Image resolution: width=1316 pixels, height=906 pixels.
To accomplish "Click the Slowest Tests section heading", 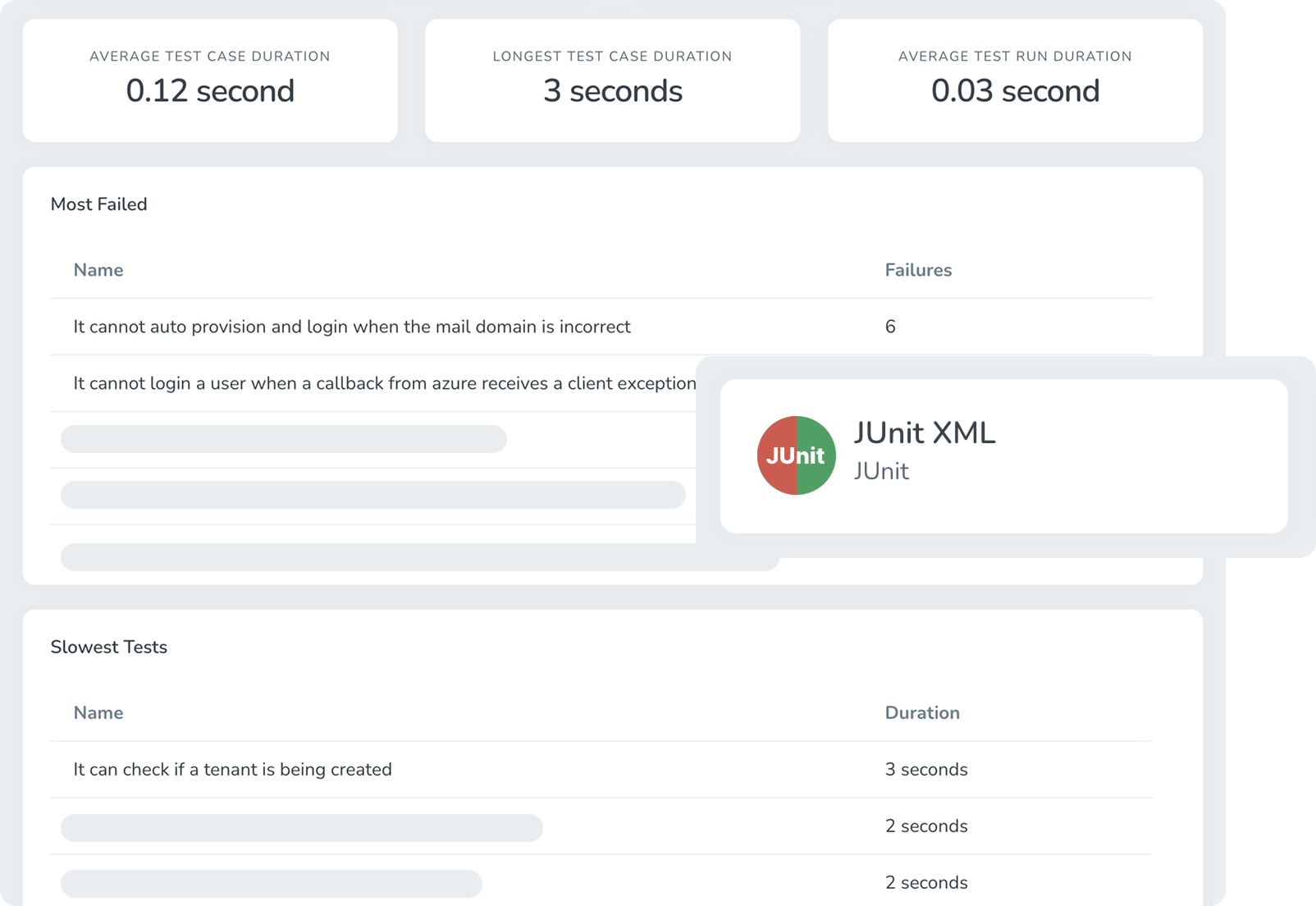I will pos(108,647).
